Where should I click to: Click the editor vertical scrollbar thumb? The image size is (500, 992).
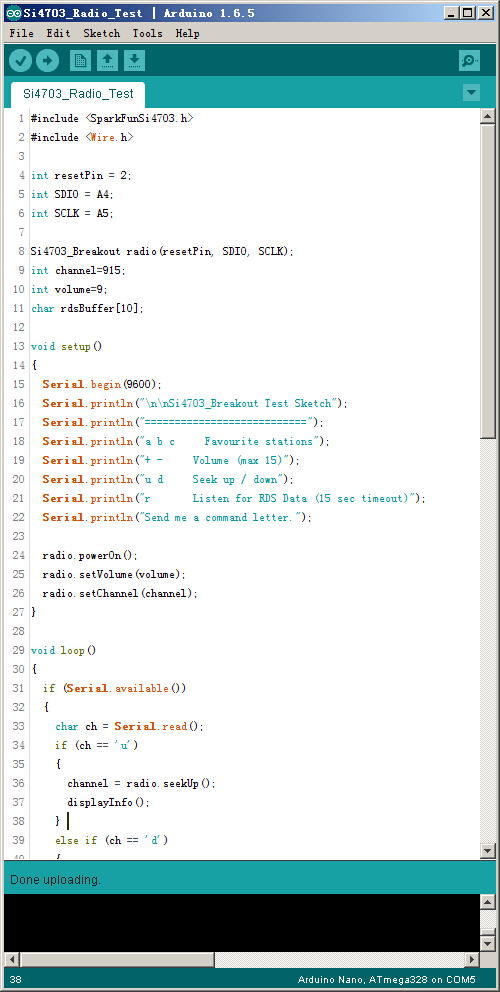(487, 281)
